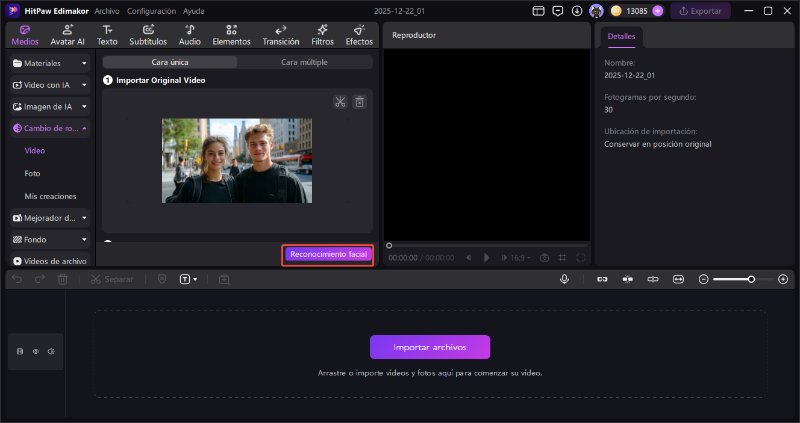Select Foto under face swap section
The width and height of the screenshot is (800, 423).
[32, 173]
